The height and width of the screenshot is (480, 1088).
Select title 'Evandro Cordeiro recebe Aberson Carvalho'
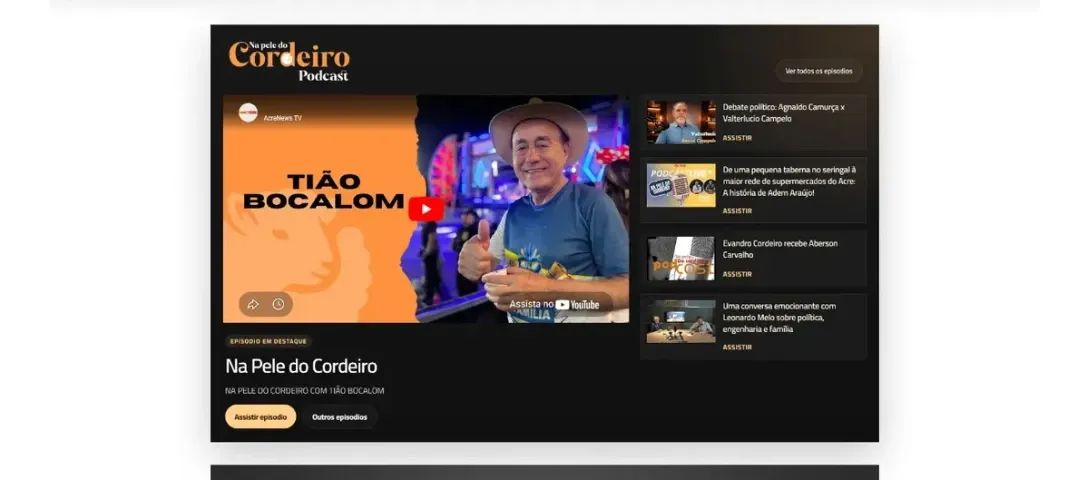780,249
